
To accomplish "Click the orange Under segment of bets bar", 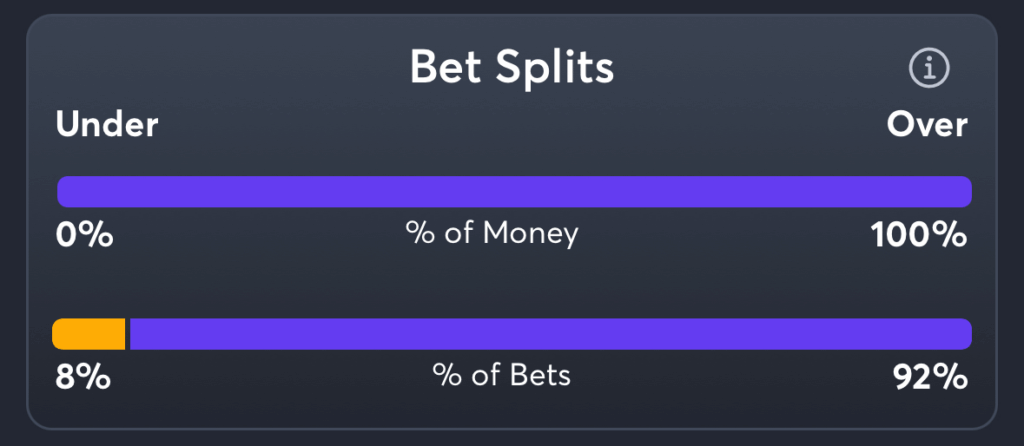I will coord(89,334).
